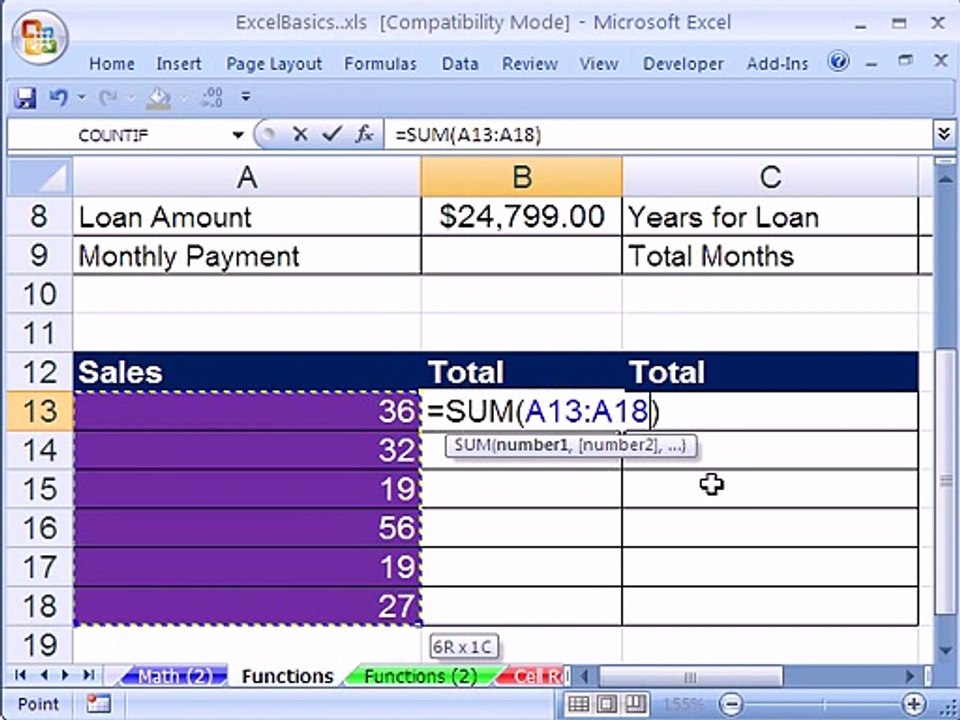This screenshot has width=960, height=720.
Task: Open the Add-Ins ribbon tab
Action: (777, 64)
